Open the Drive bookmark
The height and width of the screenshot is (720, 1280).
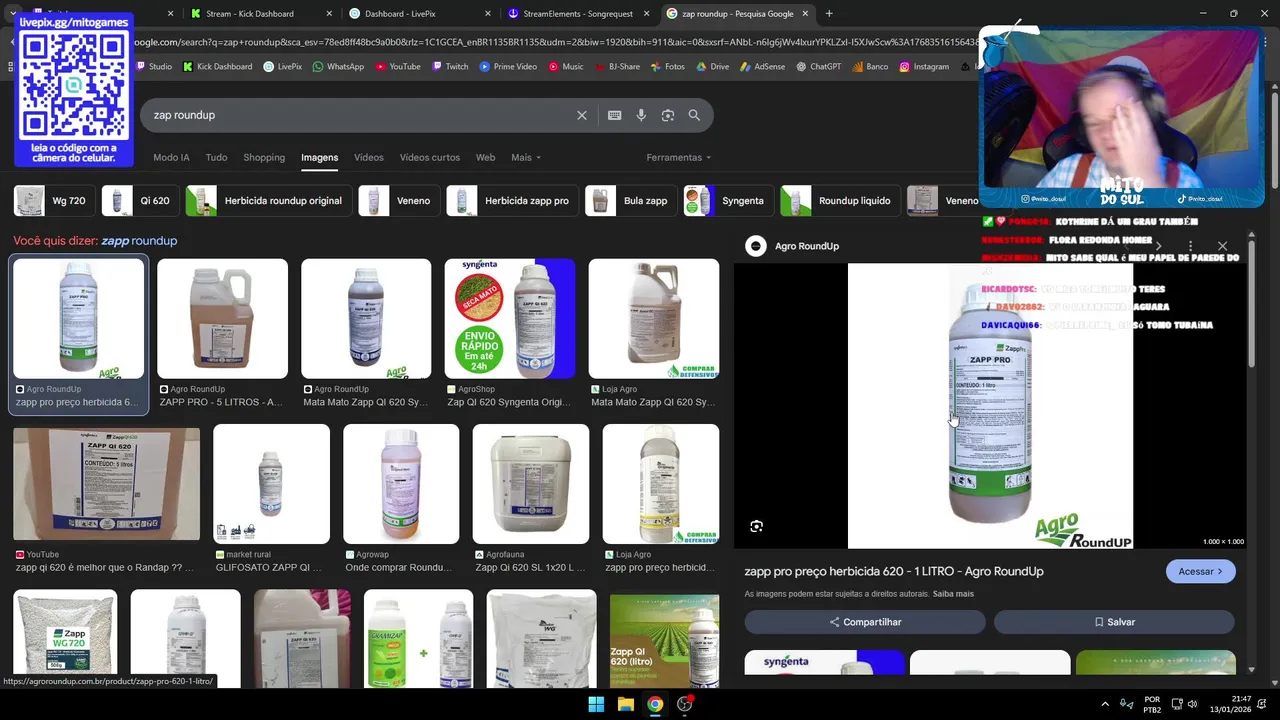click(x=713, y=67)
